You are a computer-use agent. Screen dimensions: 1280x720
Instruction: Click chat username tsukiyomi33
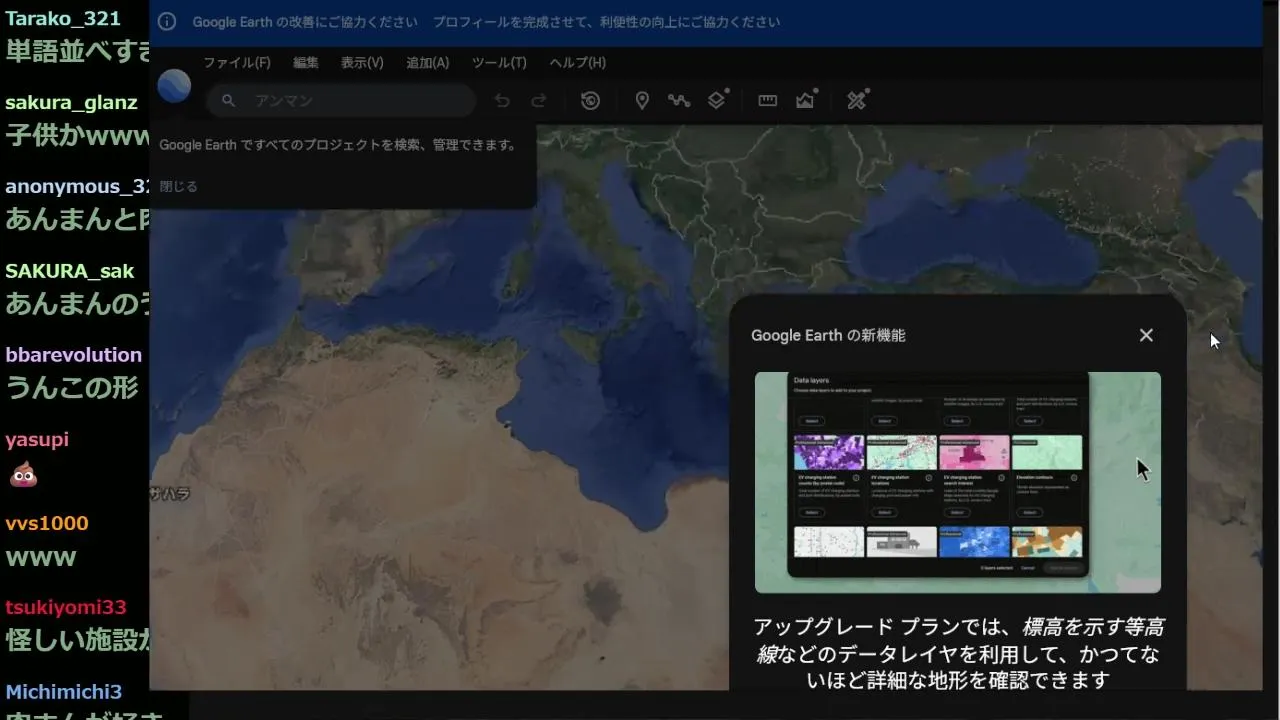[66, 607]
